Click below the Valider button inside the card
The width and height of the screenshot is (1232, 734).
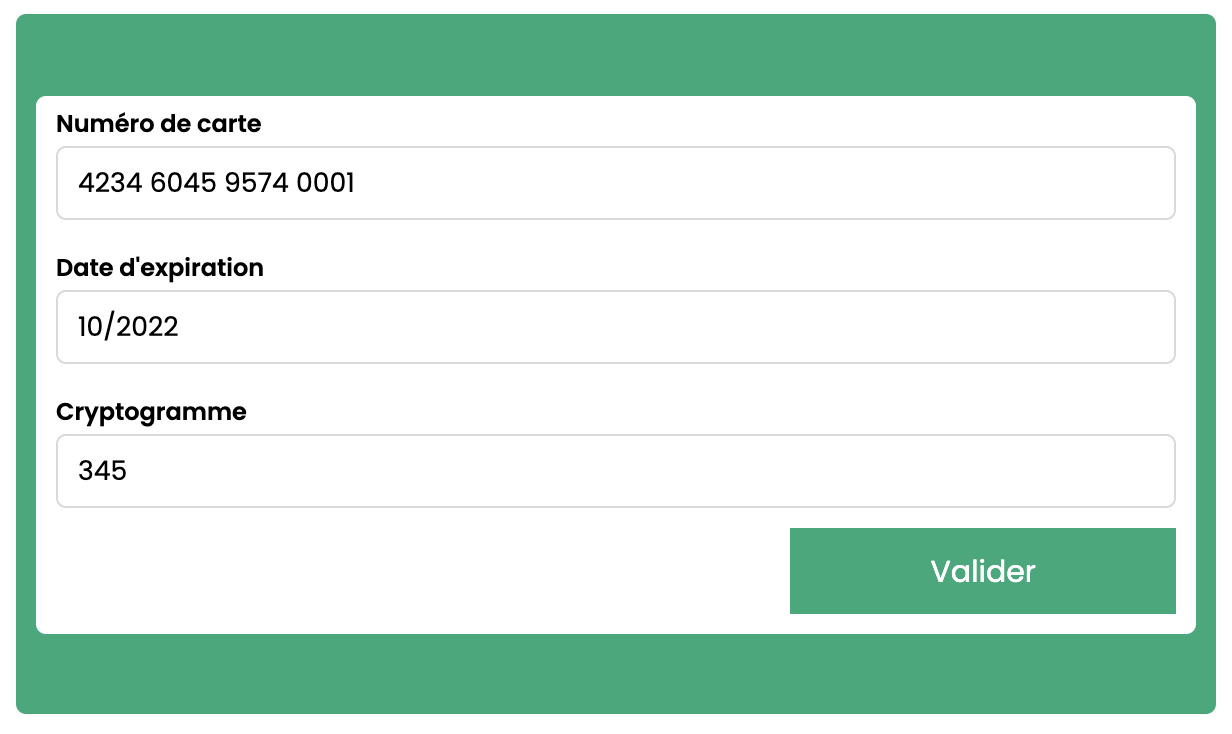pyautogui.click(x=982, y=624)
